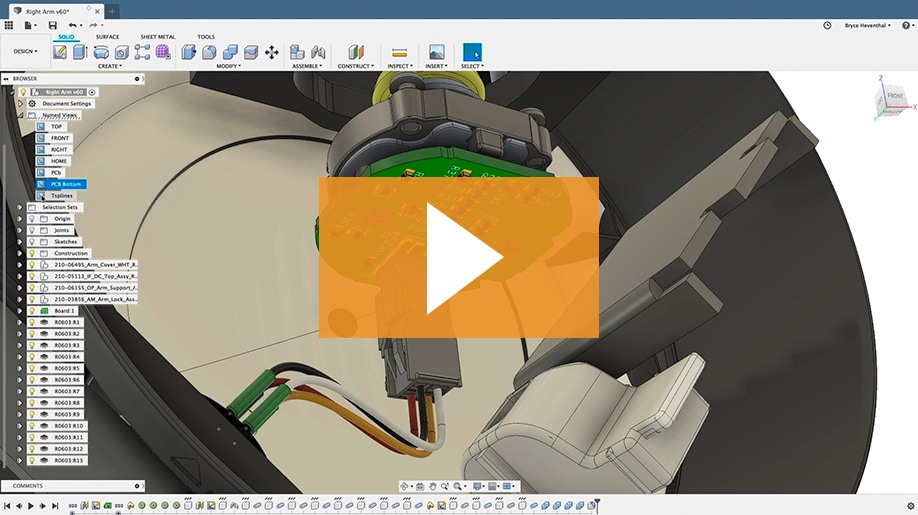Click the ViewCube FRONT face
This screenshot has height=515, width=918.
point(895,96)
